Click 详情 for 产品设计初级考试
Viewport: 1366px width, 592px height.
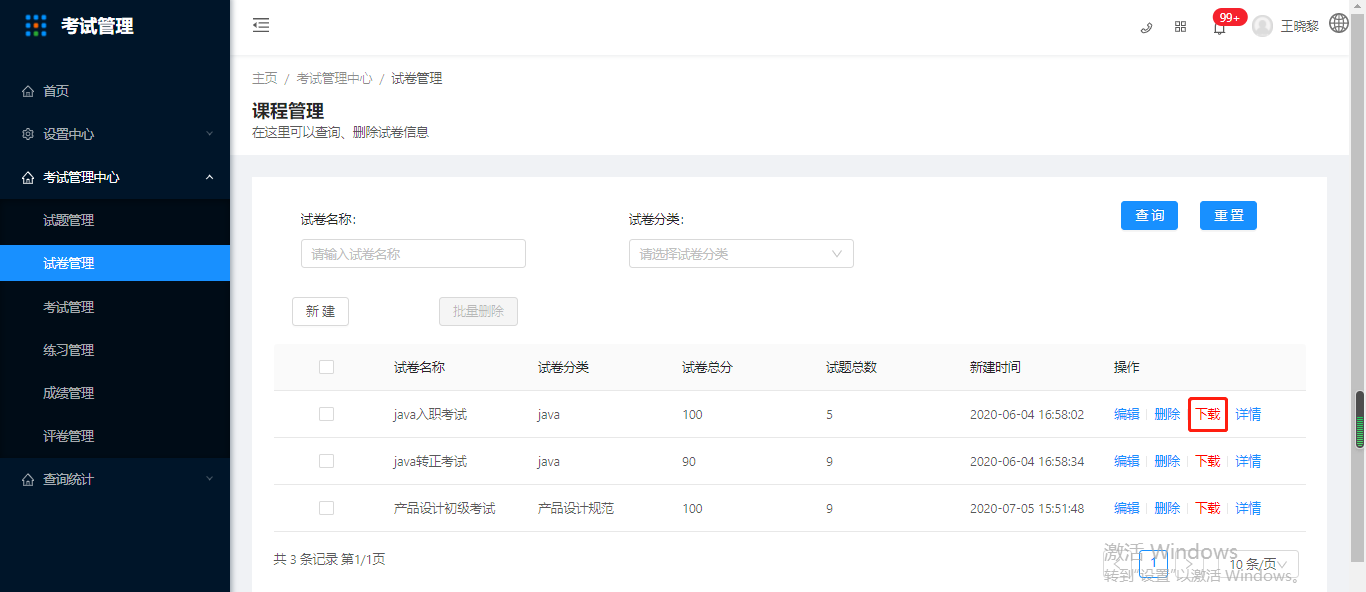coord(1248,508)
